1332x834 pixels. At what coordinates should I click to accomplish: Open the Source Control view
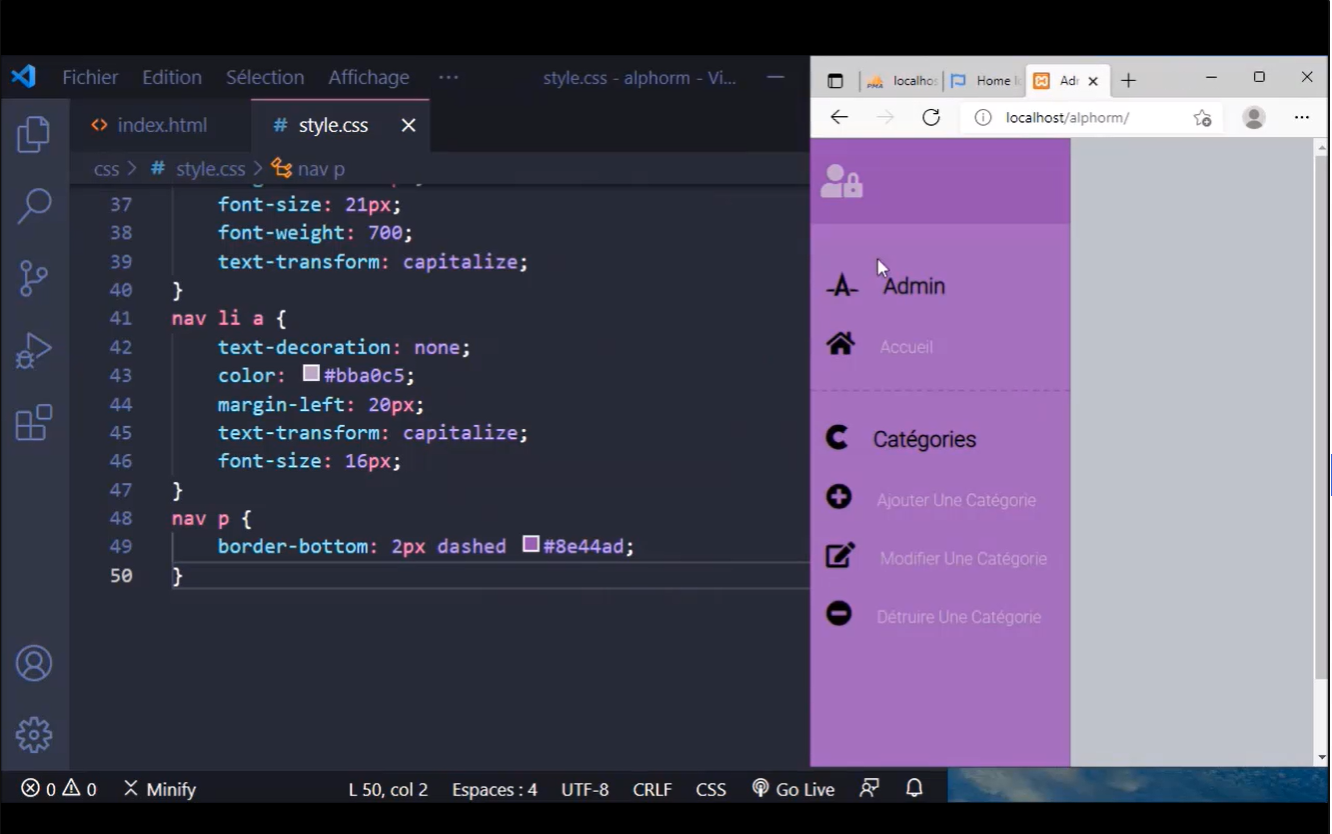click(34, 279)
